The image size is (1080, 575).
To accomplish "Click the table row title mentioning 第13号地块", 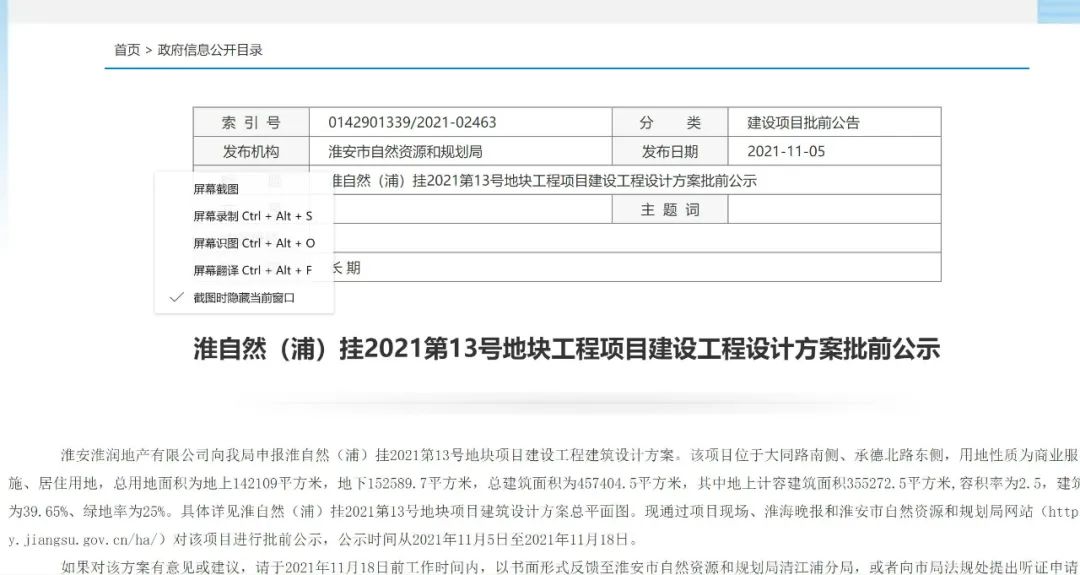I will [x=544, y=181].
